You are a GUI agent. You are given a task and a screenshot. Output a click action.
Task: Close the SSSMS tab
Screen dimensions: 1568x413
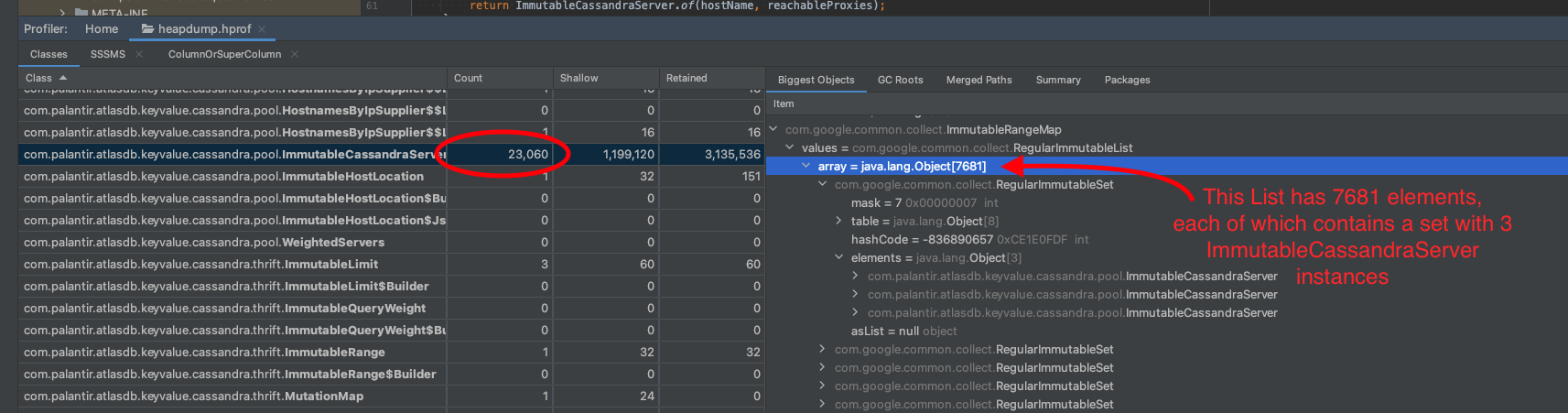tap(139, 54)
